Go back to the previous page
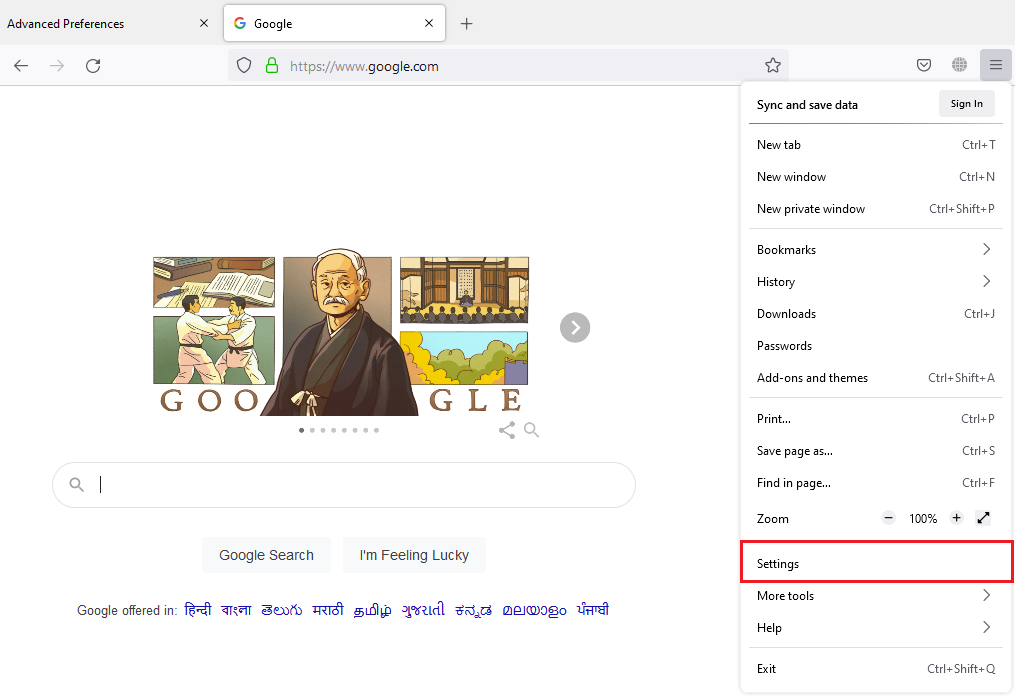This screenshot has width=1025, height=700. coord(21,65)
